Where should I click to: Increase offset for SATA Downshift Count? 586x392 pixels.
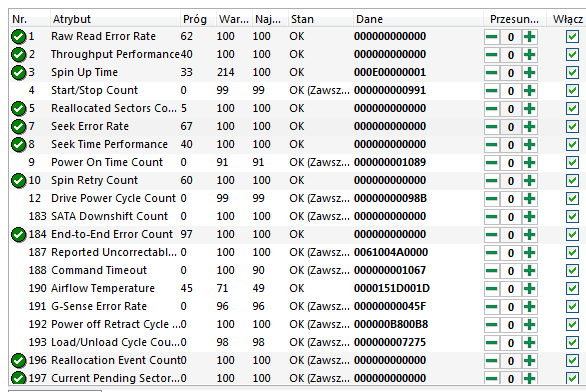pyautogui.click(x=530, y=216)
